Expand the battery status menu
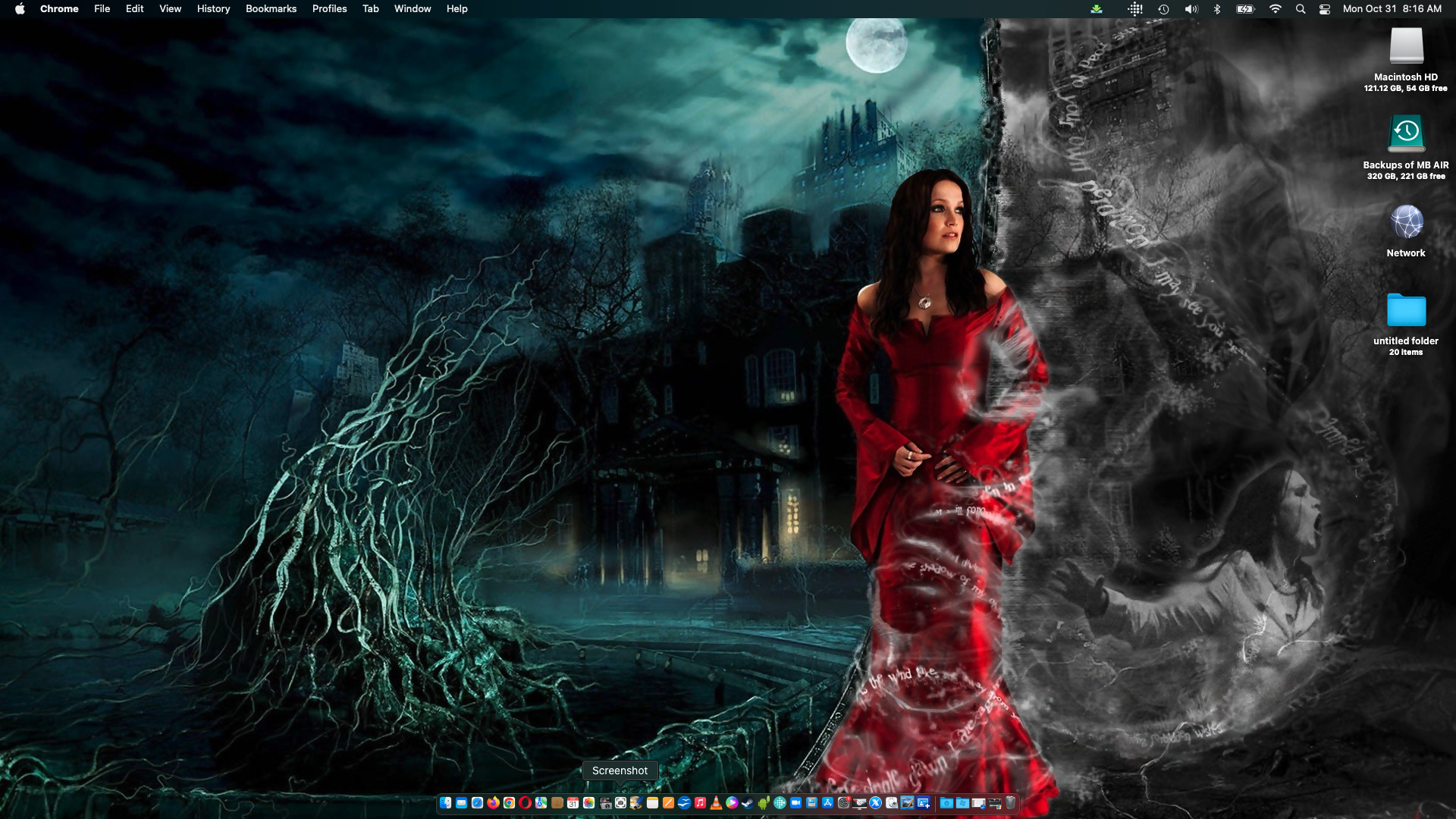 point(1245,9)
